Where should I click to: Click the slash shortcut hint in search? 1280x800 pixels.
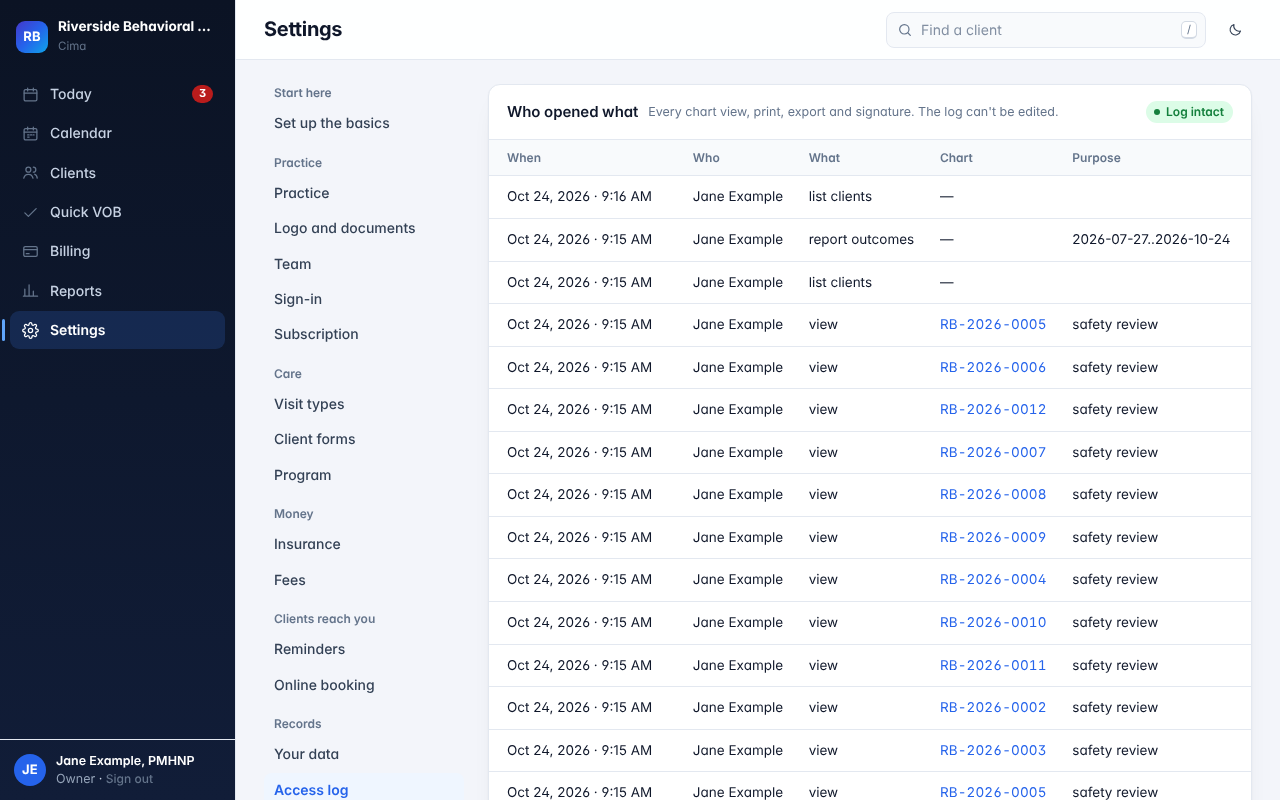1189,30
